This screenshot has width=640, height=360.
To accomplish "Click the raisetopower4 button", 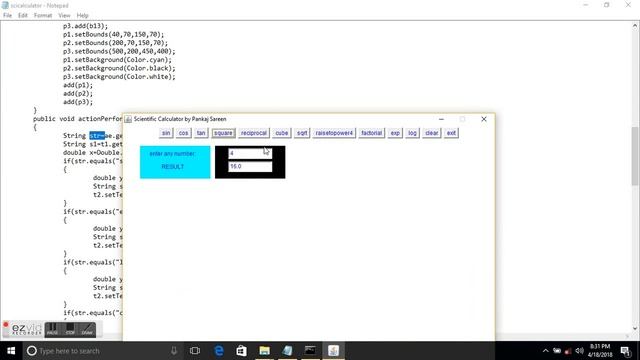I will (334, 133).
